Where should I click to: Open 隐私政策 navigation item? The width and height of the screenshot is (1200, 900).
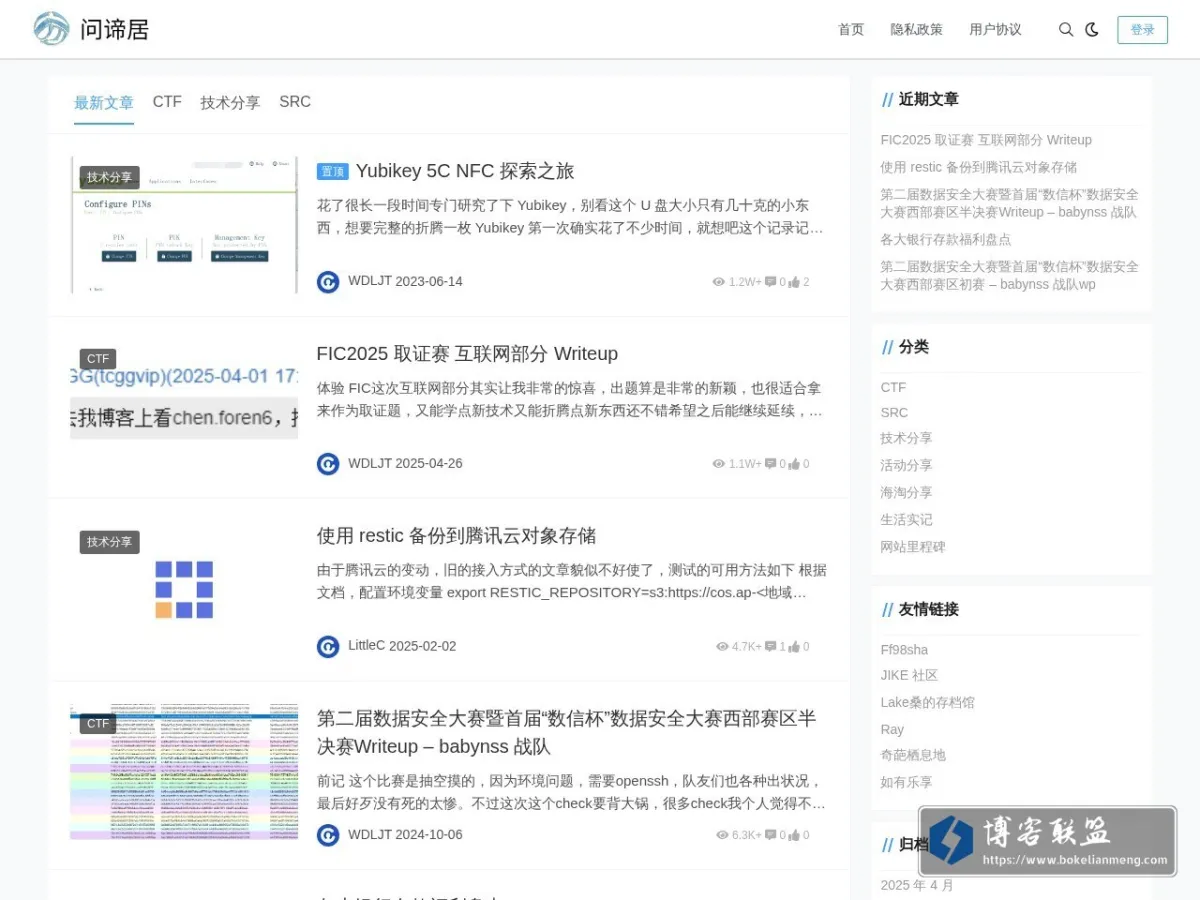tap(917, 30)
